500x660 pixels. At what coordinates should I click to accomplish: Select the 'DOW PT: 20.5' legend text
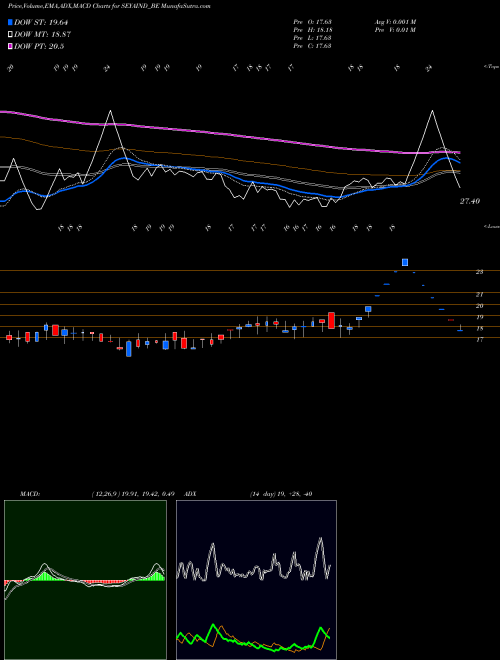39,46
